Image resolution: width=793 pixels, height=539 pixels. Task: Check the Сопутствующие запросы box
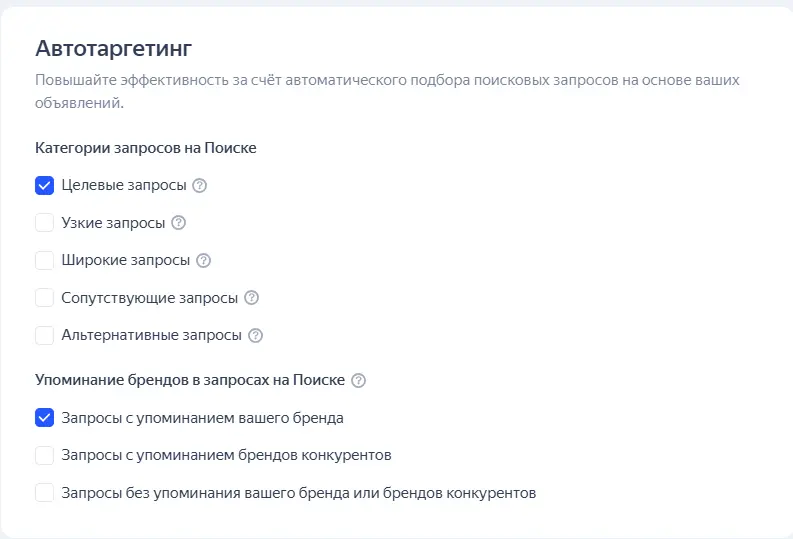coord(45,298)
